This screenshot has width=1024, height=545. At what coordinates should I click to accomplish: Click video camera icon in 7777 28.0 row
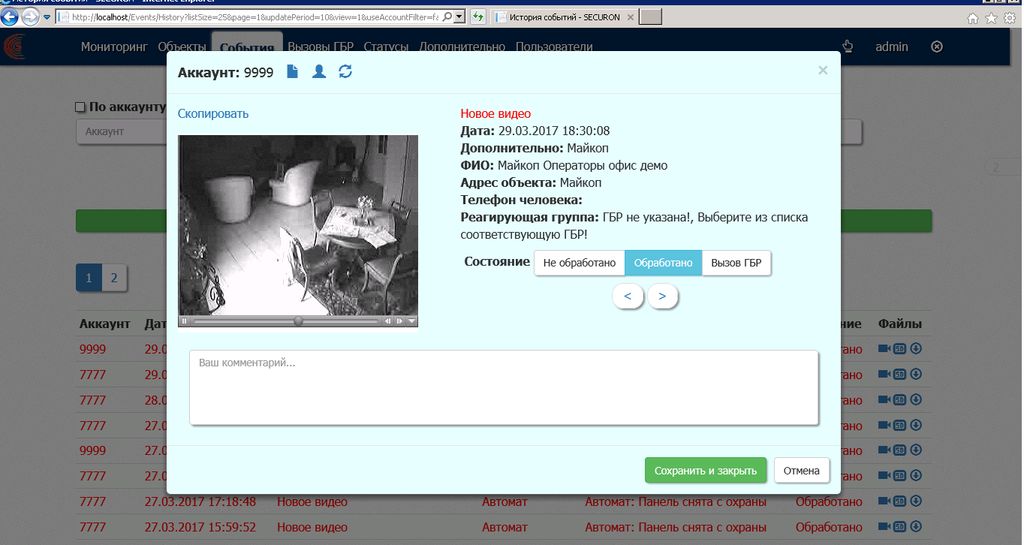(x=884, y=399)
